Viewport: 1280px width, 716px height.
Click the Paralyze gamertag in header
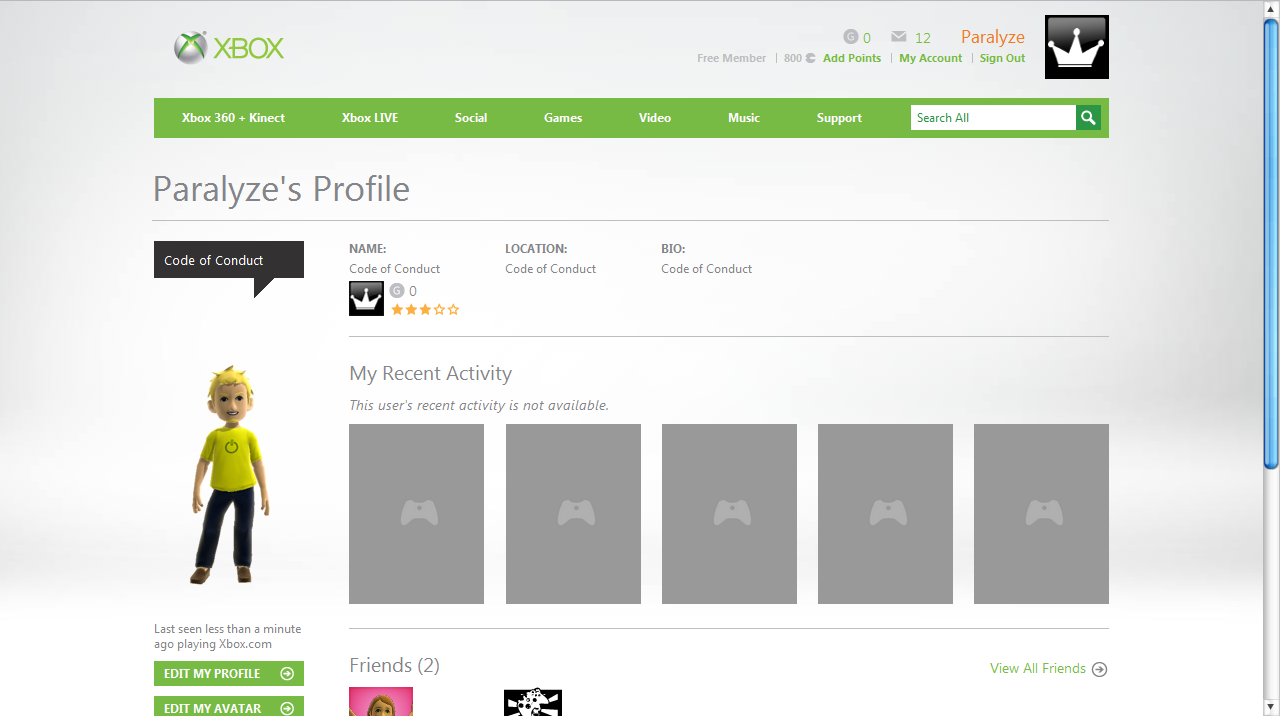pos(993,37)
